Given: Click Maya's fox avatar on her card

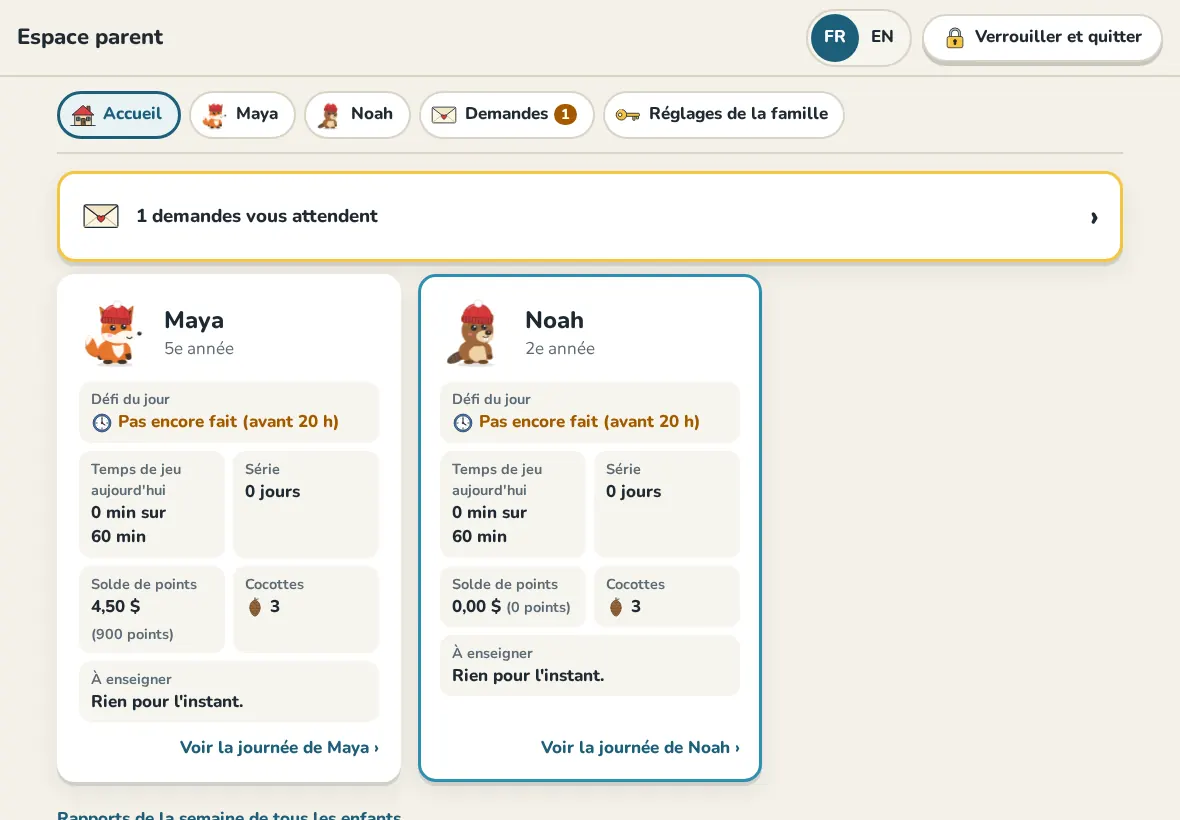Looking at the screenshot, I should [x=113, y=334].
